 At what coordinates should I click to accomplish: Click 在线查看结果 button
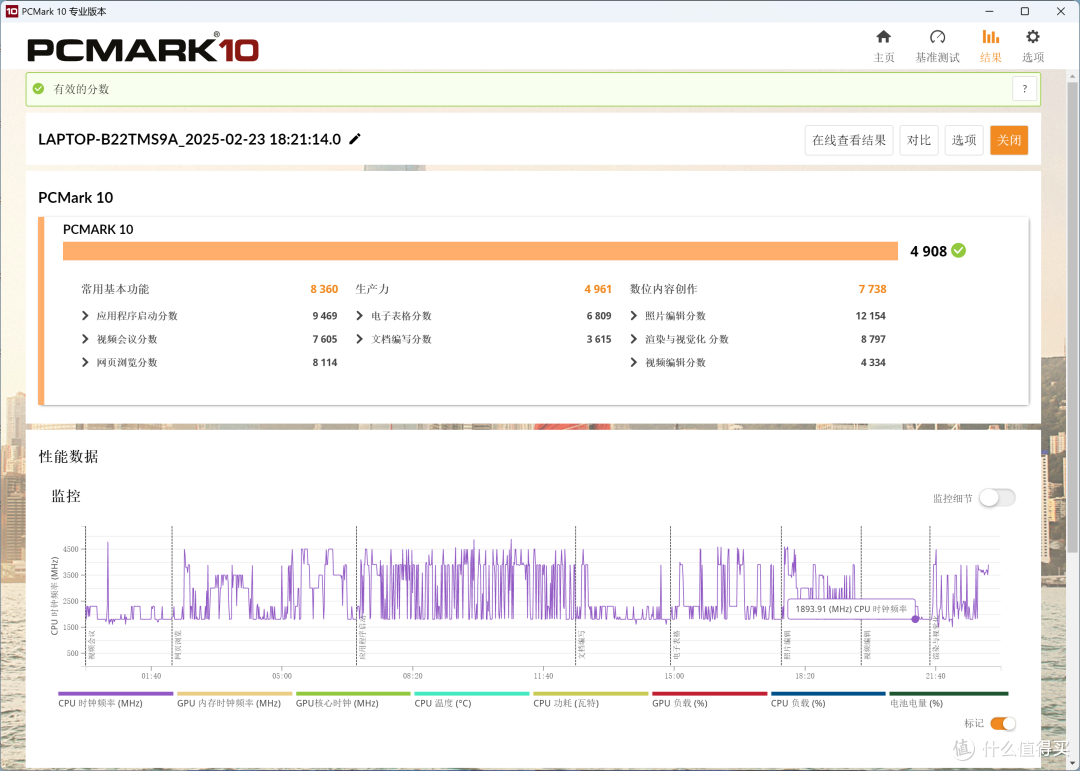[x=849, y=141]
